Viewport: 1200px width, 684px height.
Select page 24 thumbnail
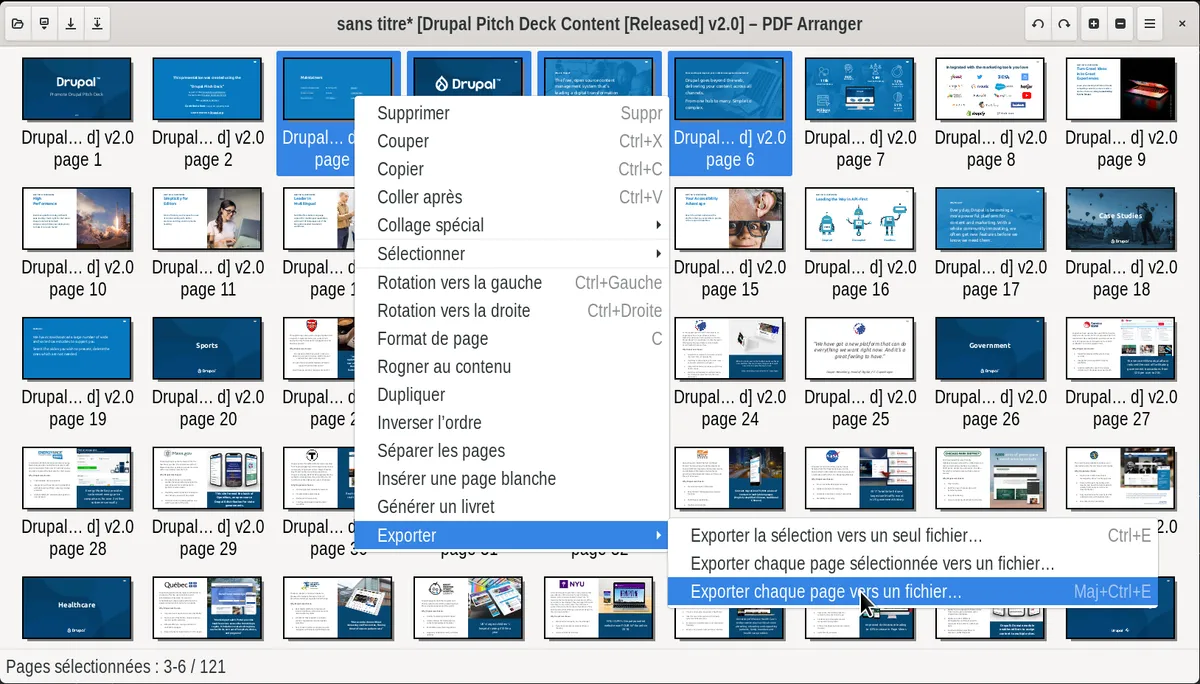(x=730, y=348)
